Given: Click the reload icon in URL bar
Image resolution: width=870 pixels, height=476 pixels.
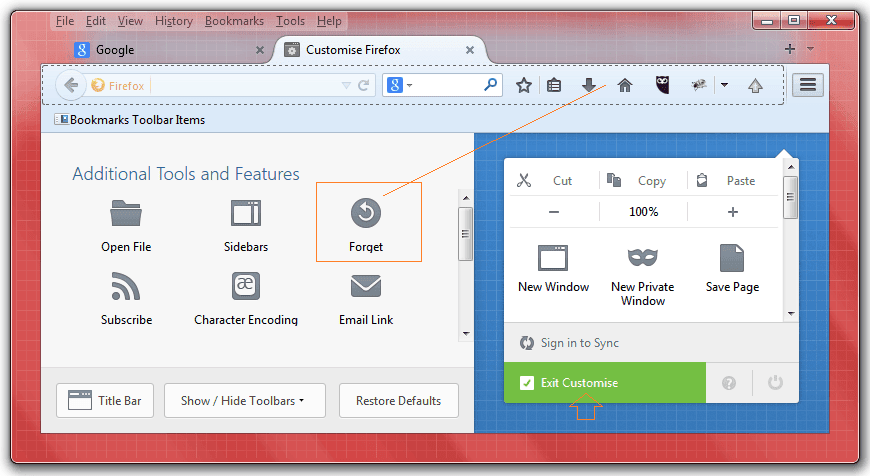Looking at the screenshot, I should (x=363, y=85).
